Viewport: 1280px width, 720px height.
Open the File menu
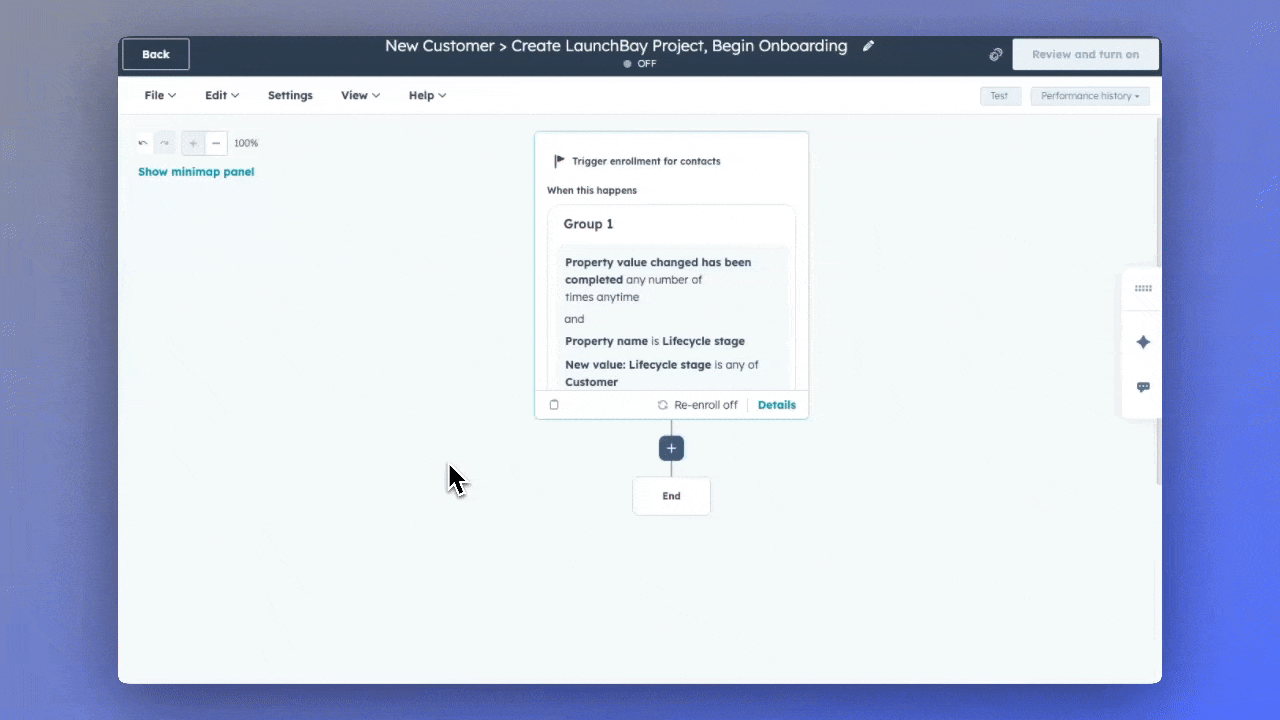click(160, 96)
